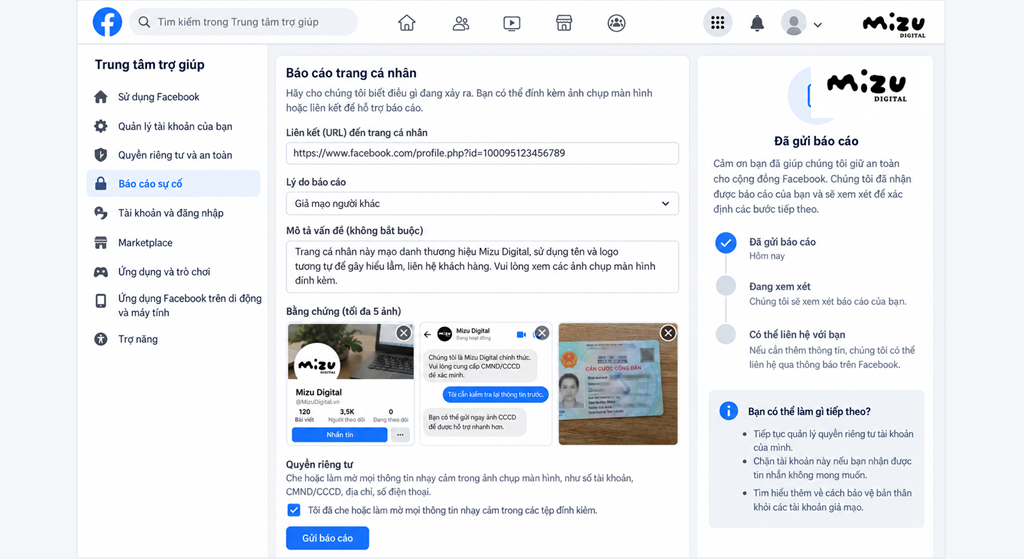Remove the fake profile screenshot thumbnail
The width and height of the screenshot is (1024, 559).
404,333
